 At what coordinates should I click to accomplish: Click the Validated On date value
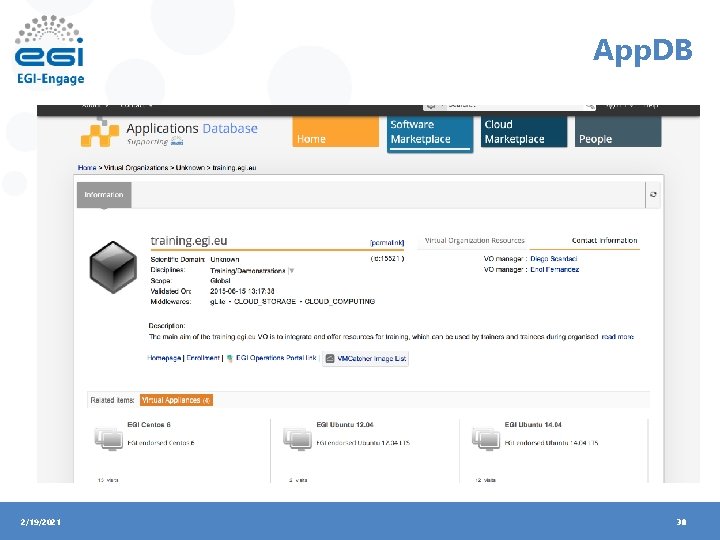[x=242, y=291]
